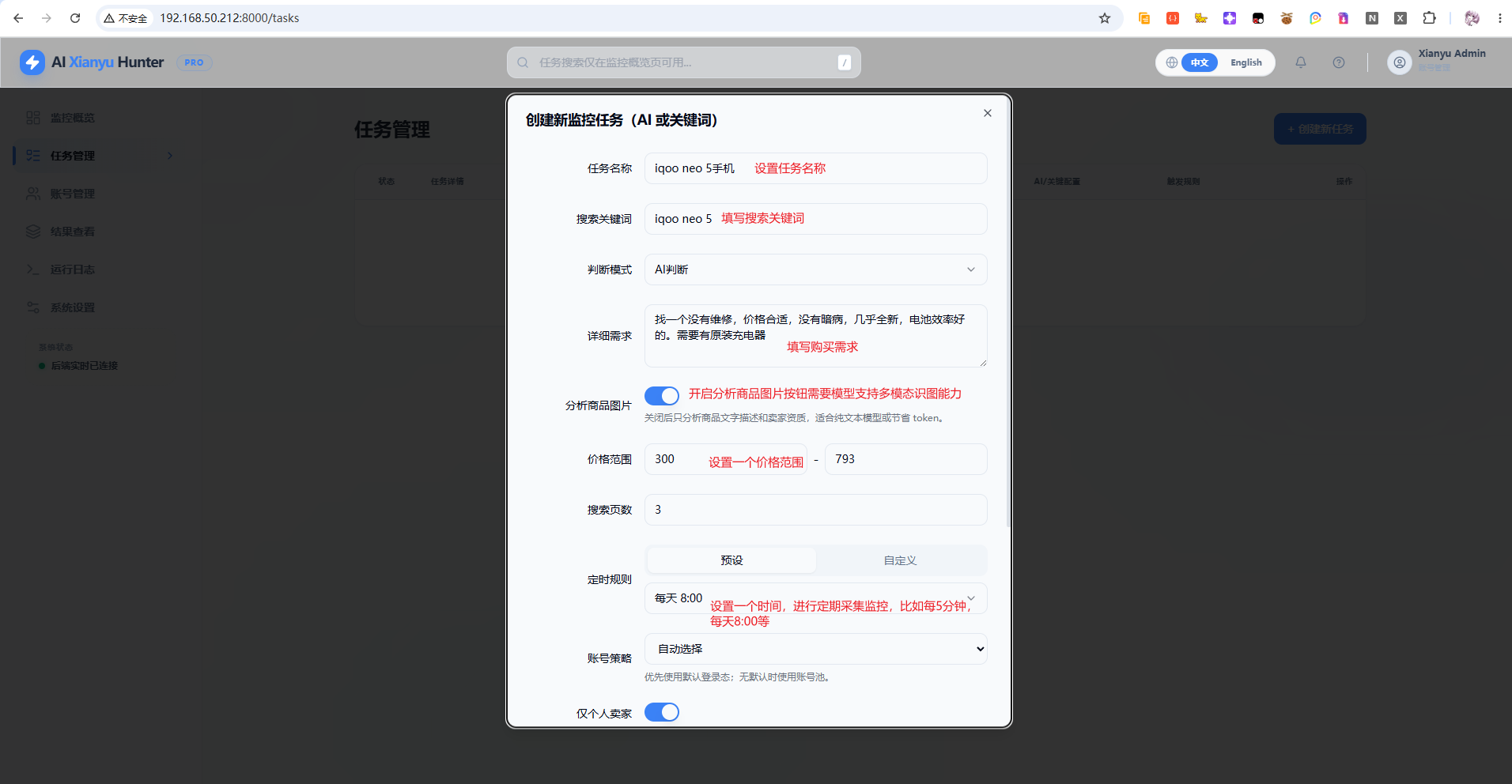The image size is (1512, 784).
Task: Close the 创建新监控任务 dialog
Action: pos(988,113)
